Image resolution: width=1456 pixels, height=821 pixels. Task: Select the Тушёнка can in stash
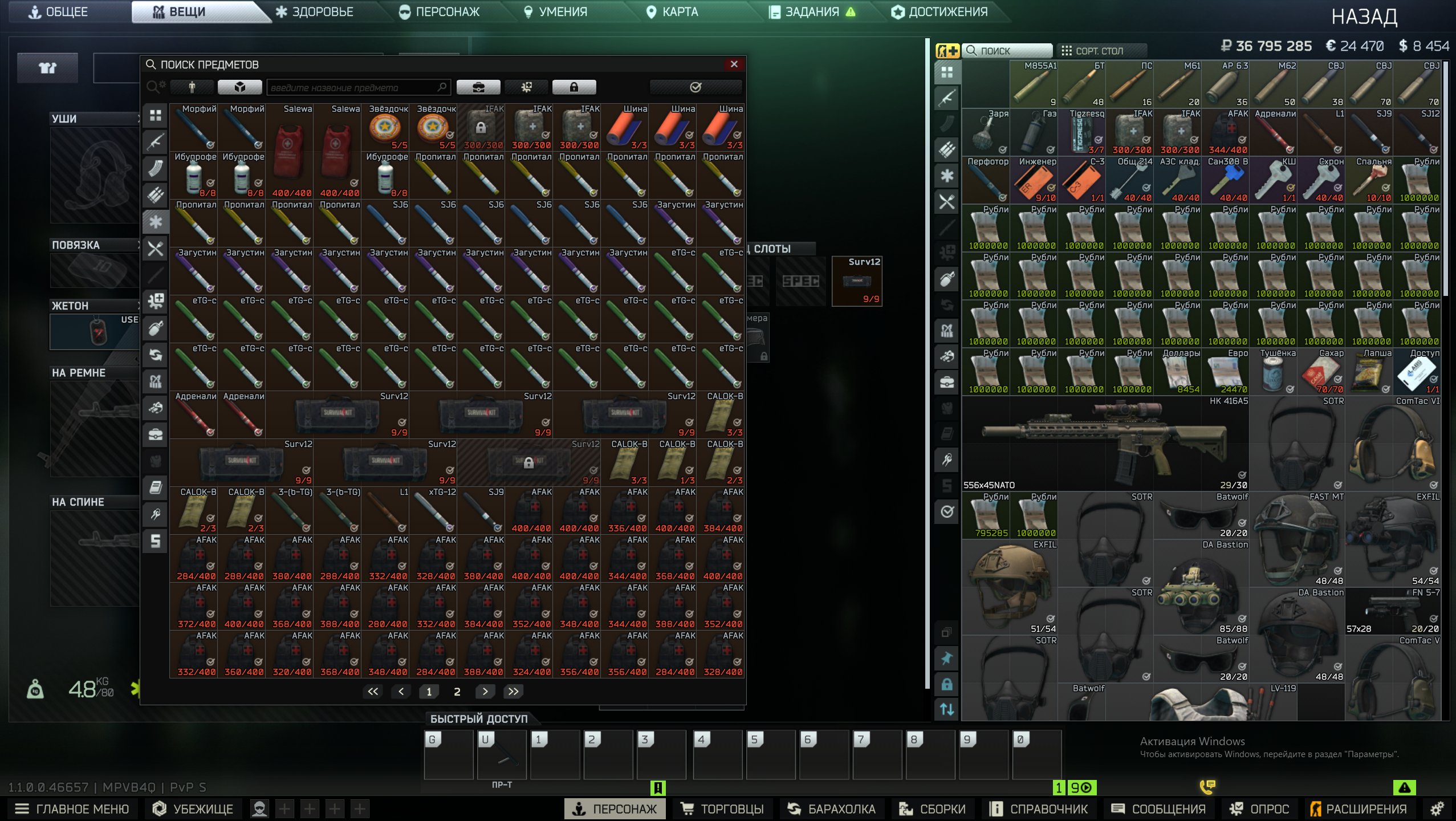coord(1274,372)
